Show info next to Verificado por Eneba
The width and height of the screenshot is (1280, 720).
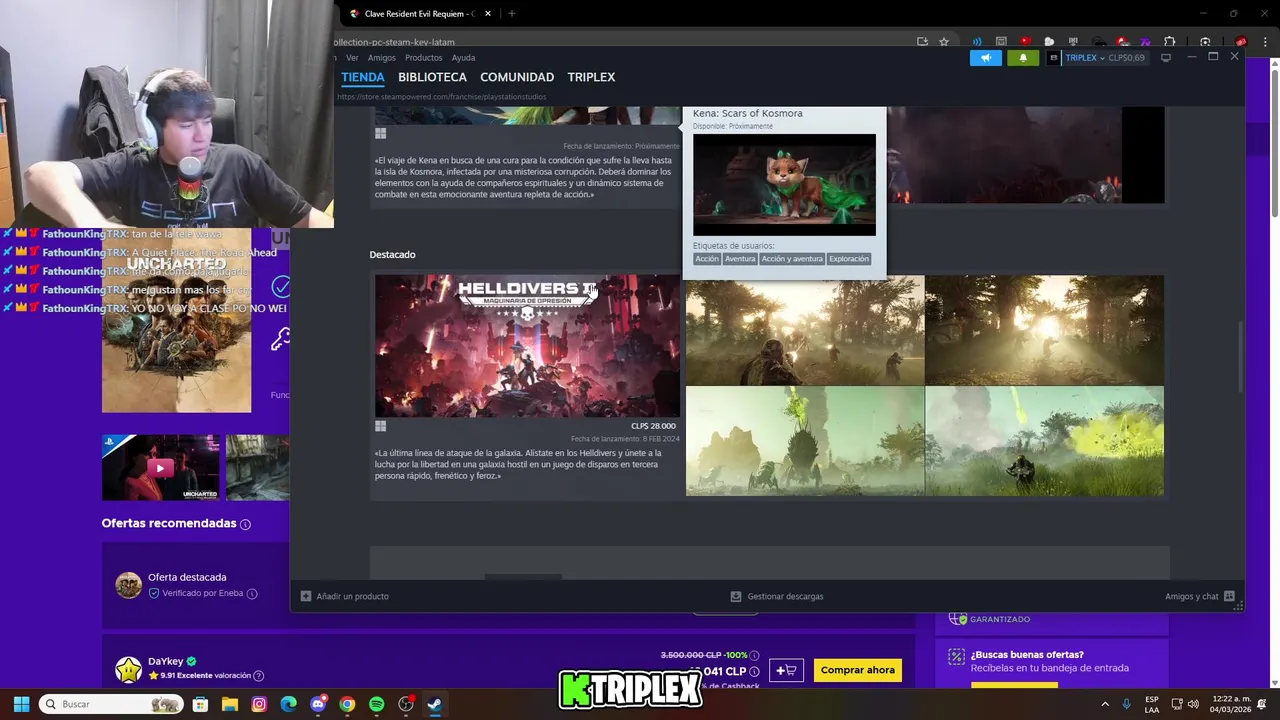pyautogui.click(x=252, y=594)
